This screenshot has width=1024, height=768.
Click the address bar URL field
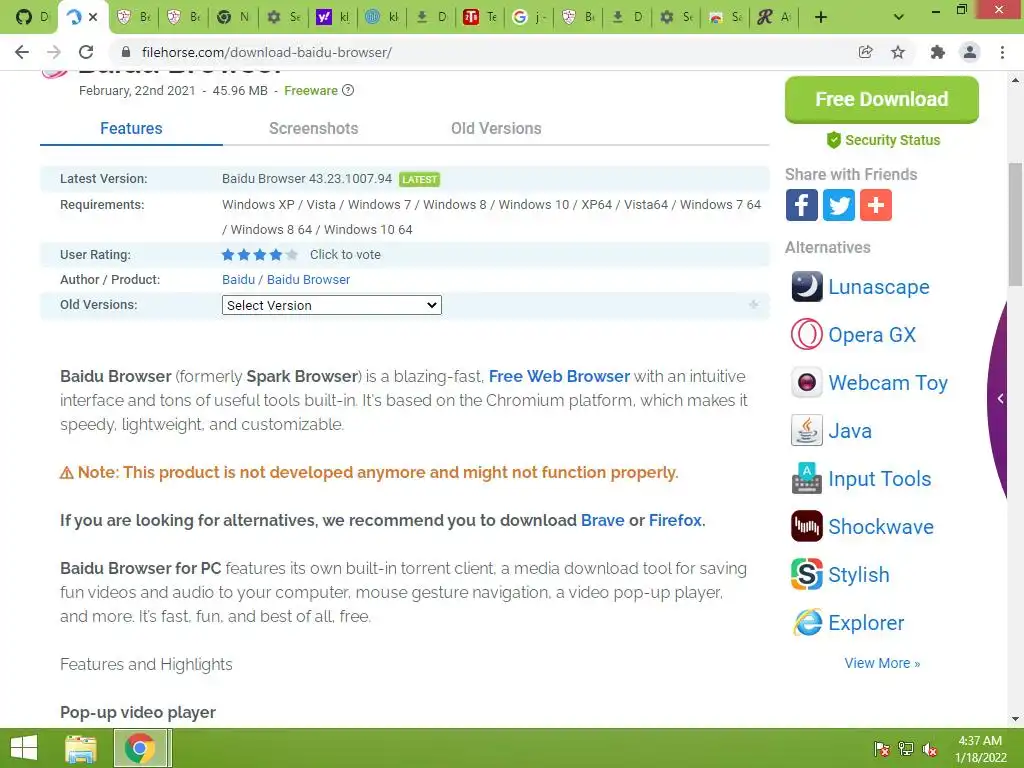pyautogui.click(x=483, y=52)
